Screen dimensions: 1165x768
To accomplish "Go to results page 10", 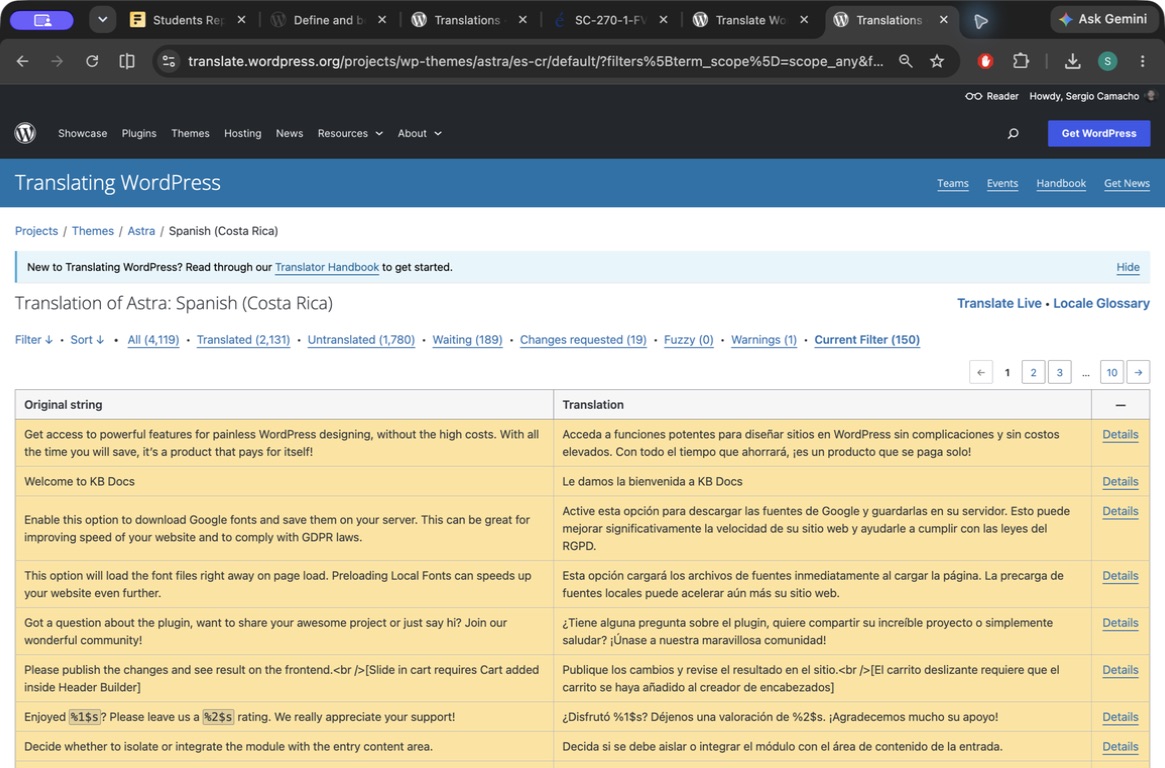I will point(1112,372).
